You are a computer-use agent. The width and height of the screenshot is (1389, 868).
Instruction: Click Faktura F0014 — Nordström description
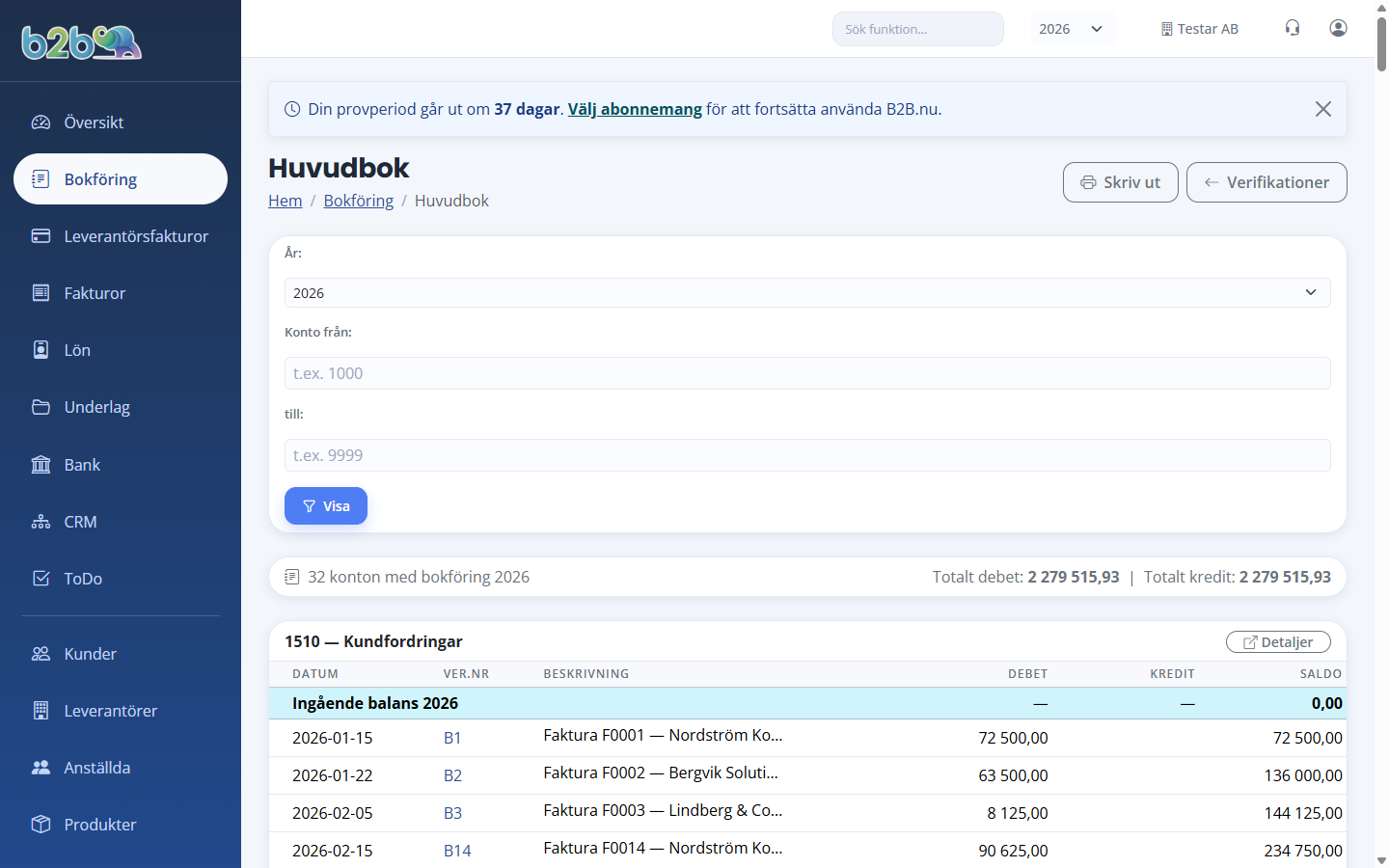click(x=663, y=848)
